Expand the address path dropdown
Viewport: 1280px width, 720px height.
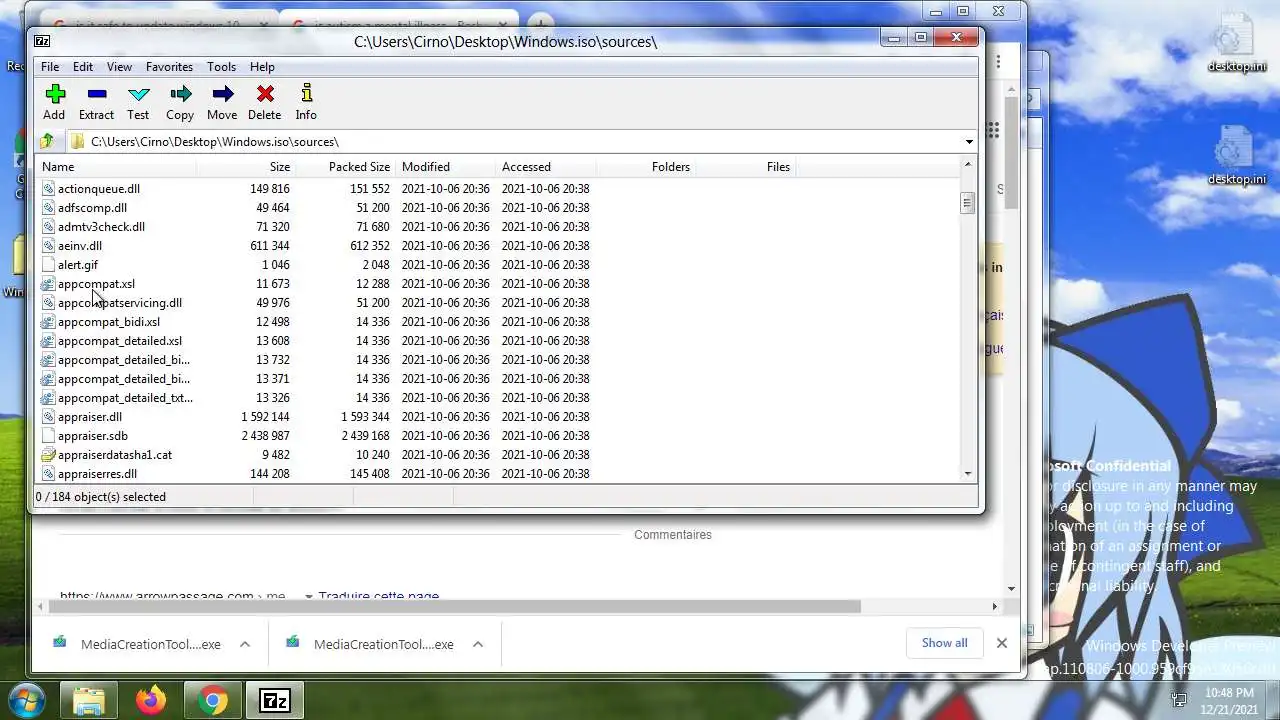[968, 142]
